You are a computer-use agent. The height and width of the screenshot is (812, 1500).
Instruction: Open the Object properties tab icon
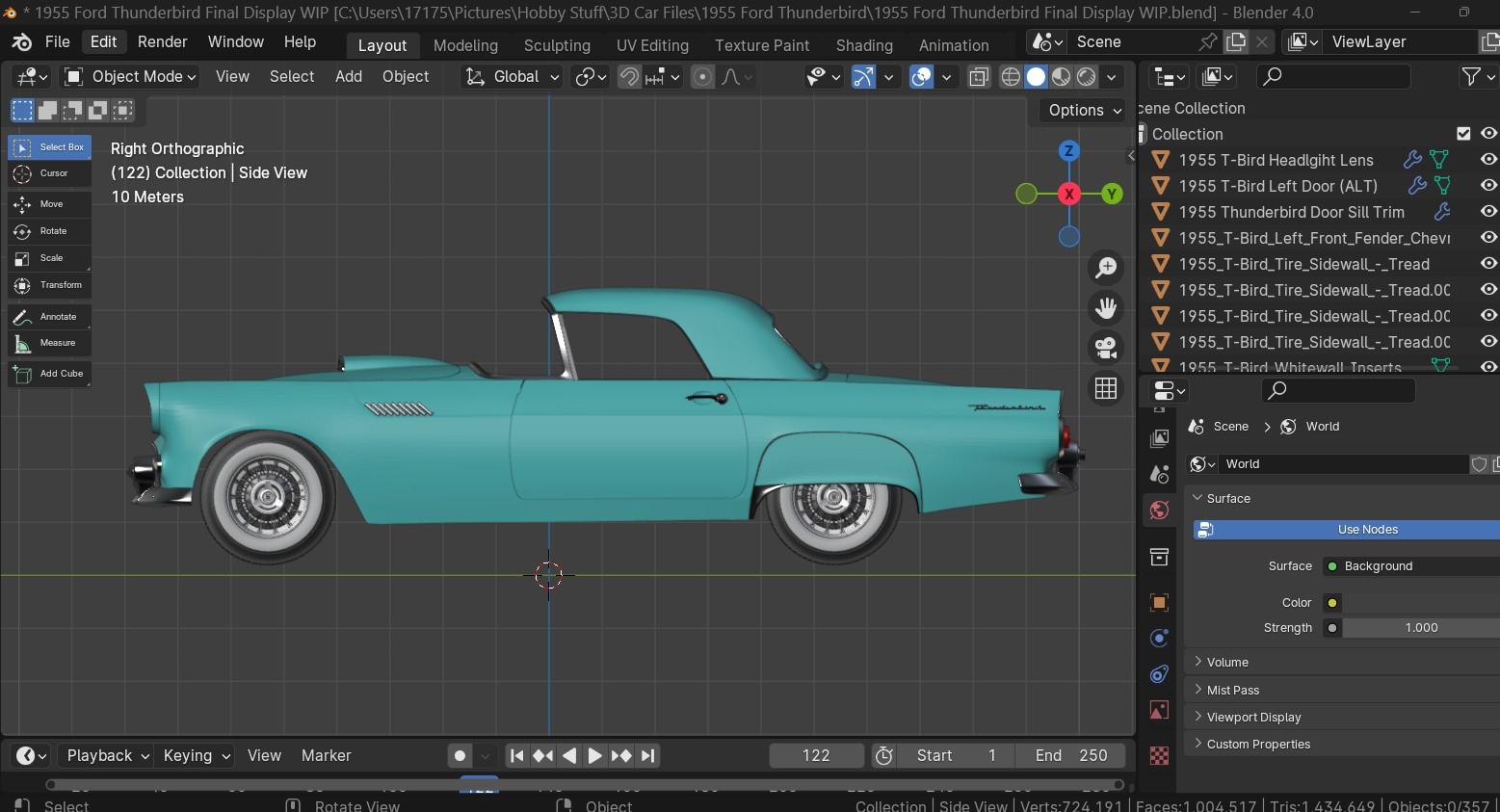click(1159, 602)
